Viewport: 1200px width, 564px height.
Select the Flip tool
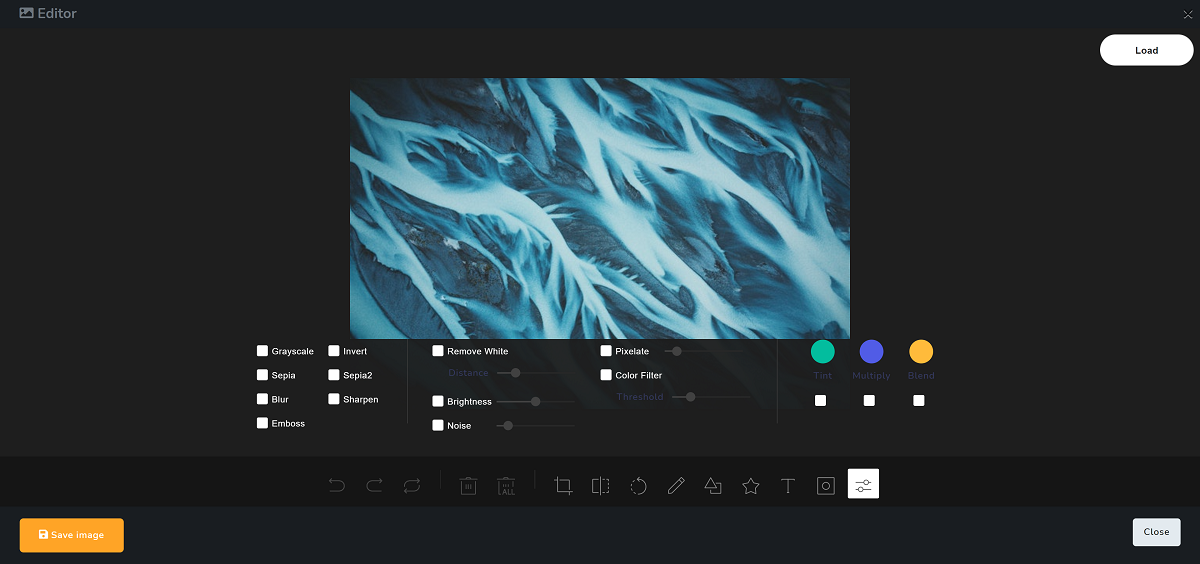click(600, 486)
